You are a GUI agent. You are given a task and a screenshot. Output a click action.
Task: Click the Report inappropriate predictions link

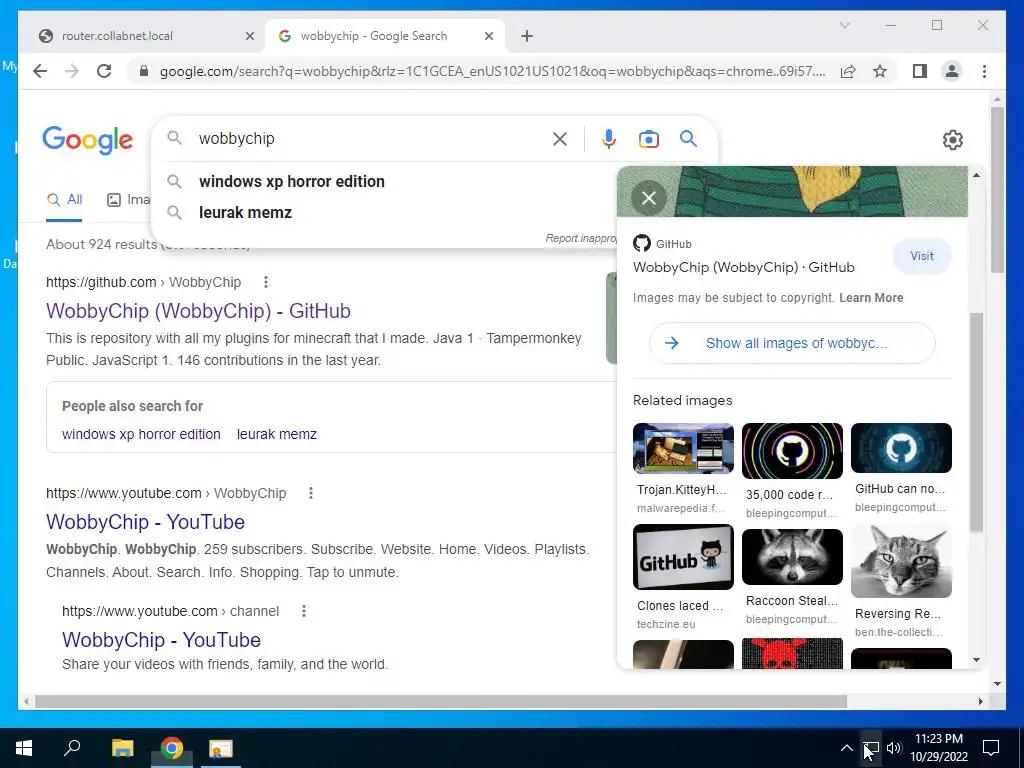click(581, 238)
